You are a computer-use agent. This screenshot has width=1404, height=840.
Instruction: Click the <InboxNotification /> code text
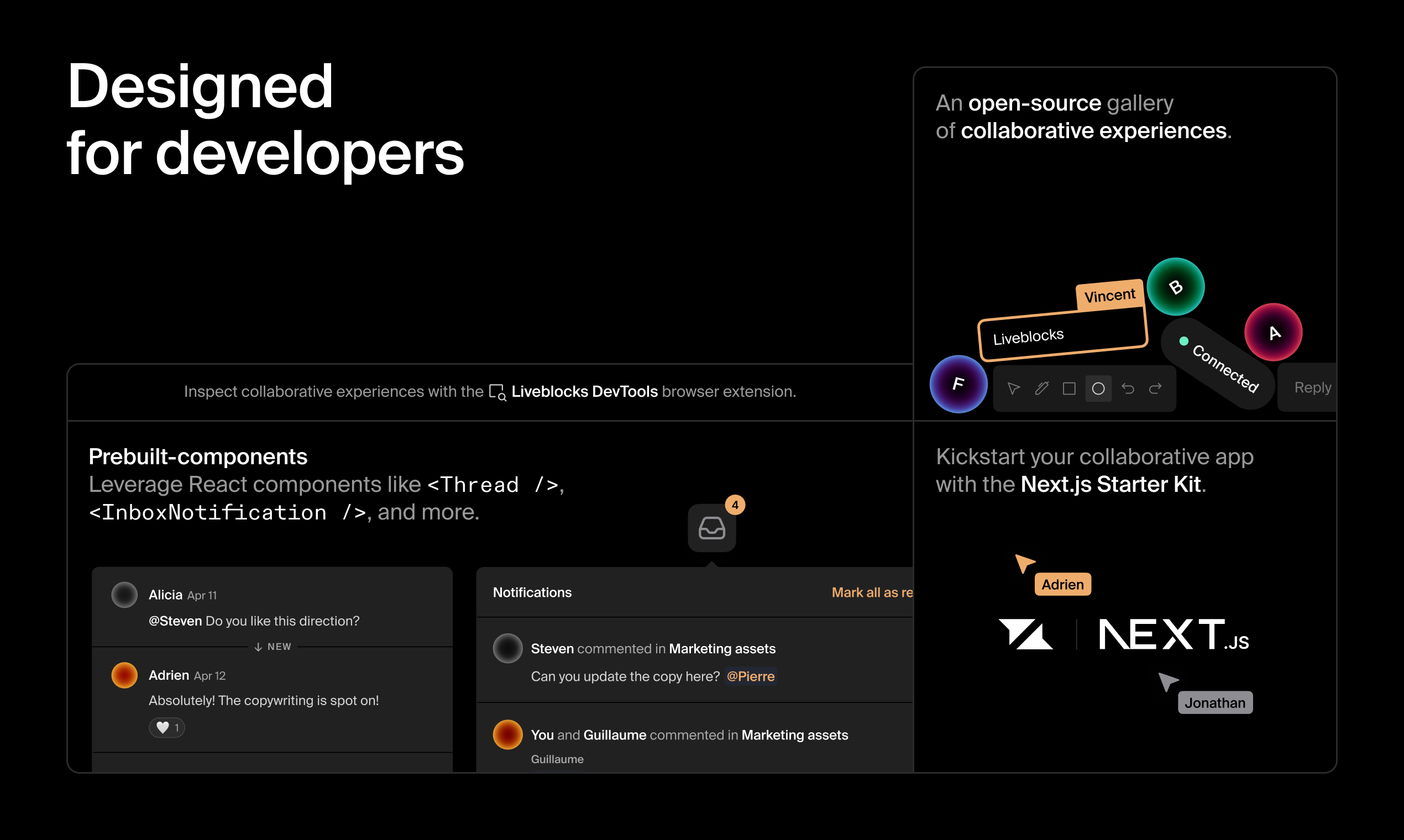click(x=228, y=512)
